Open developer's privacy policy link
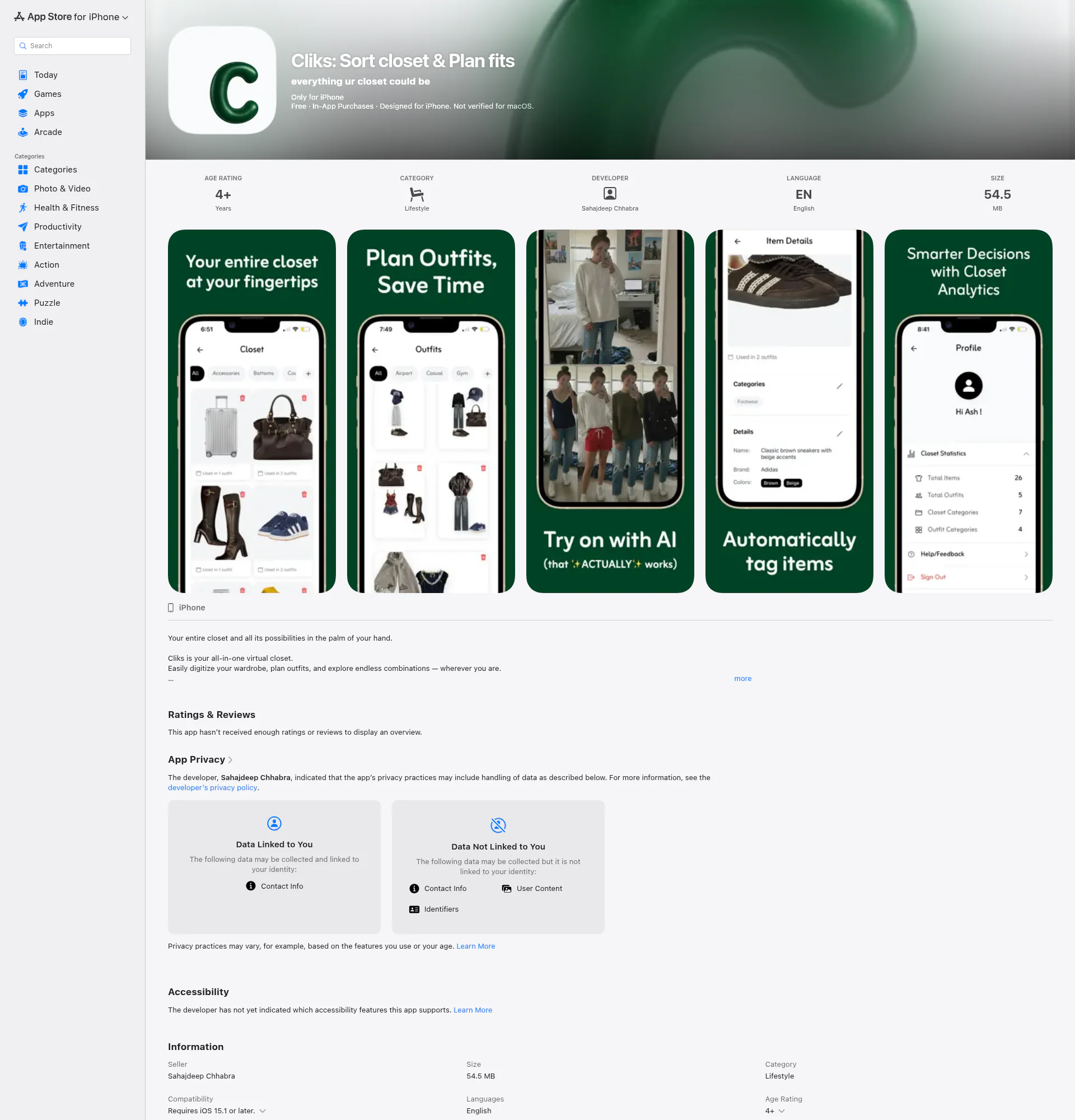Image resolution: width=1075 pixels, height=1120 pixels. [213, 787]
